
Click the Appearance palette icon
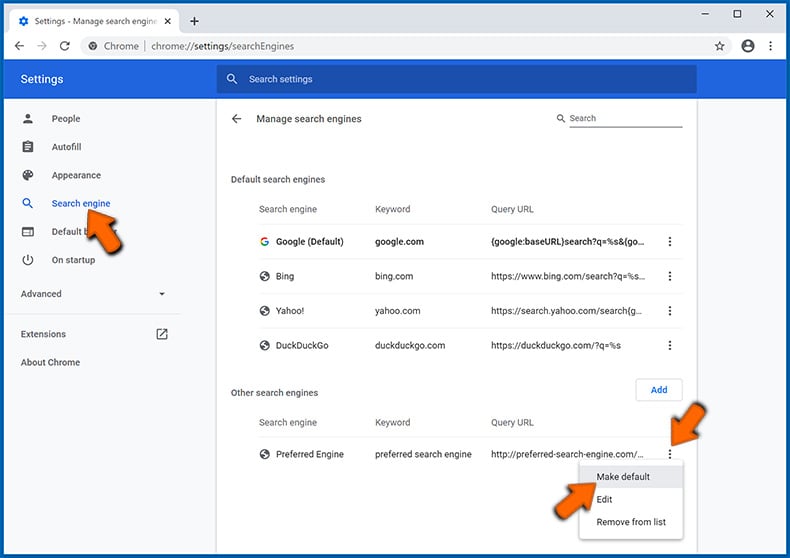[28, 175]
